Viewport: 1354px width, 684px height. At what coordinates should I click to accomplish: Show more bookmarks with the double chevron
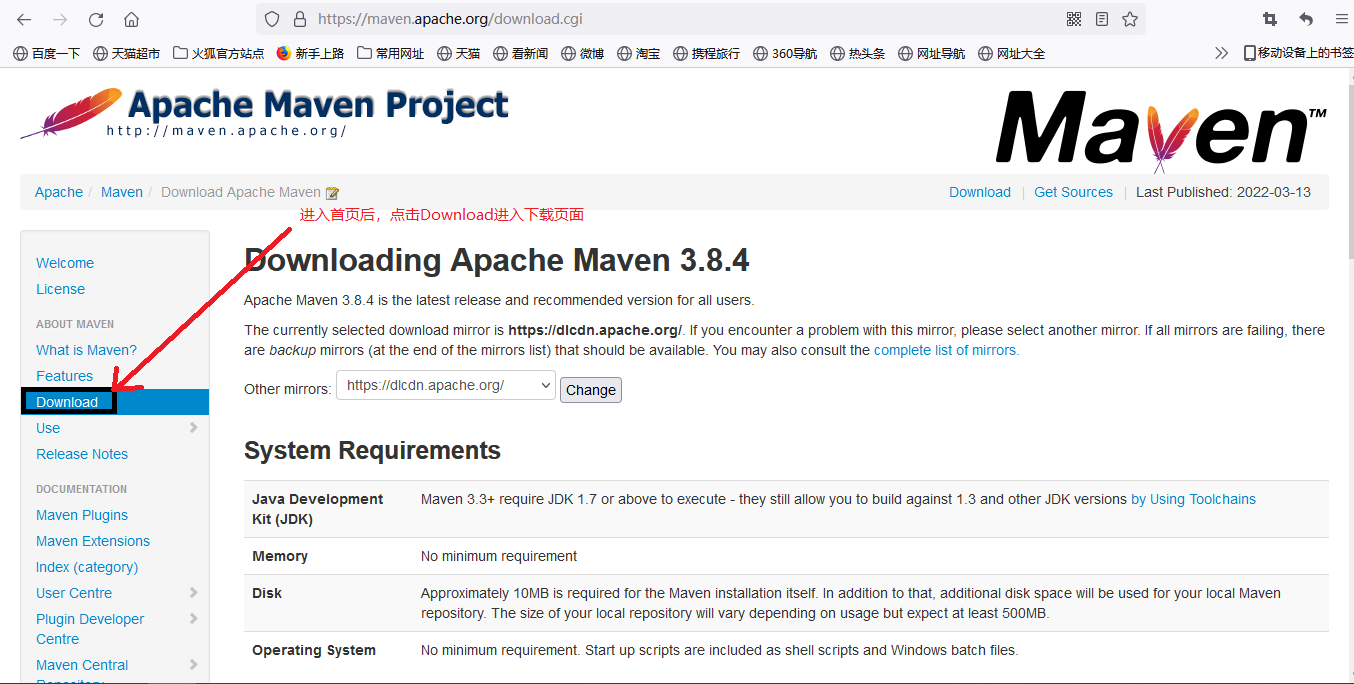[1221, 53]
